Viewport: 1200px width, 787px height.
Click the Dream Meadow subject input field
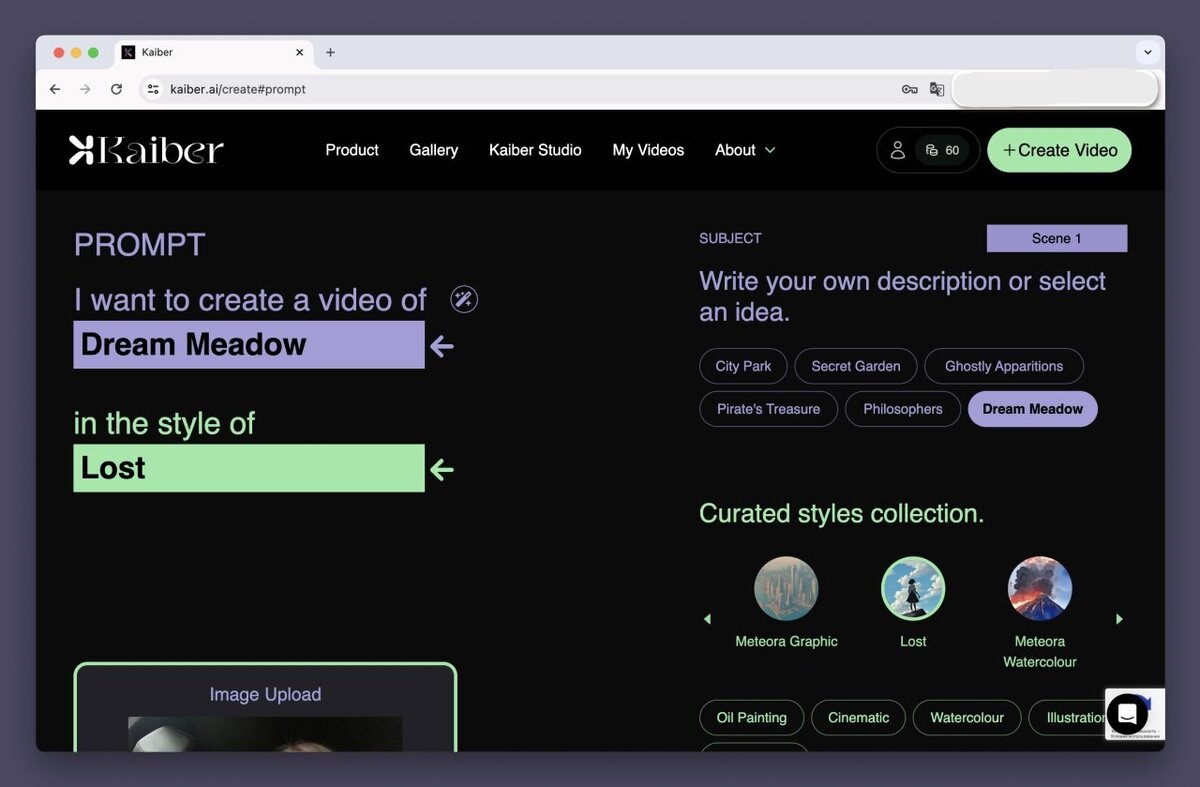(x=249, y=344)
